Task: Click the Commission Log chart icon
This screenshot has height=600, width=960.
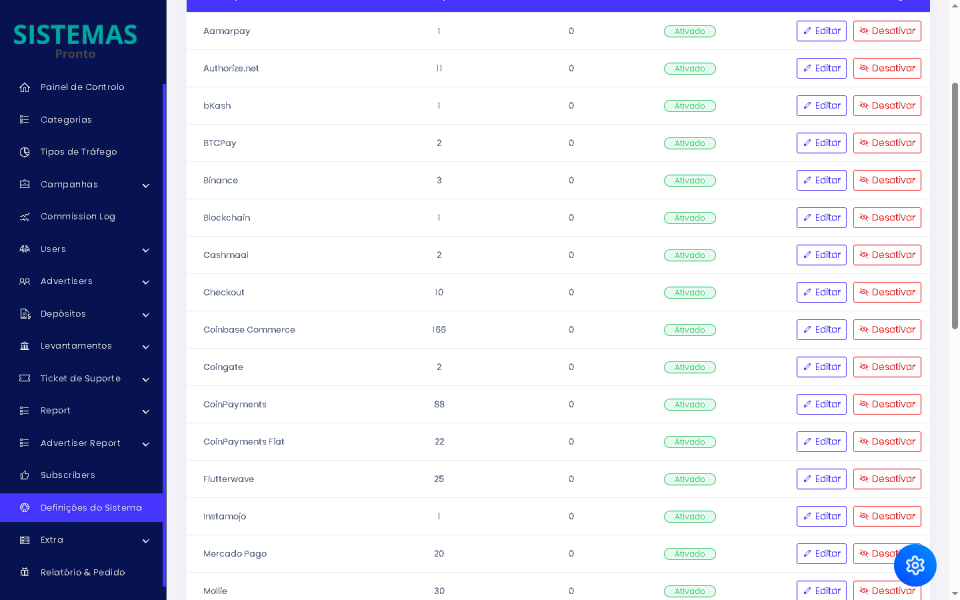Action: point(25,217)
